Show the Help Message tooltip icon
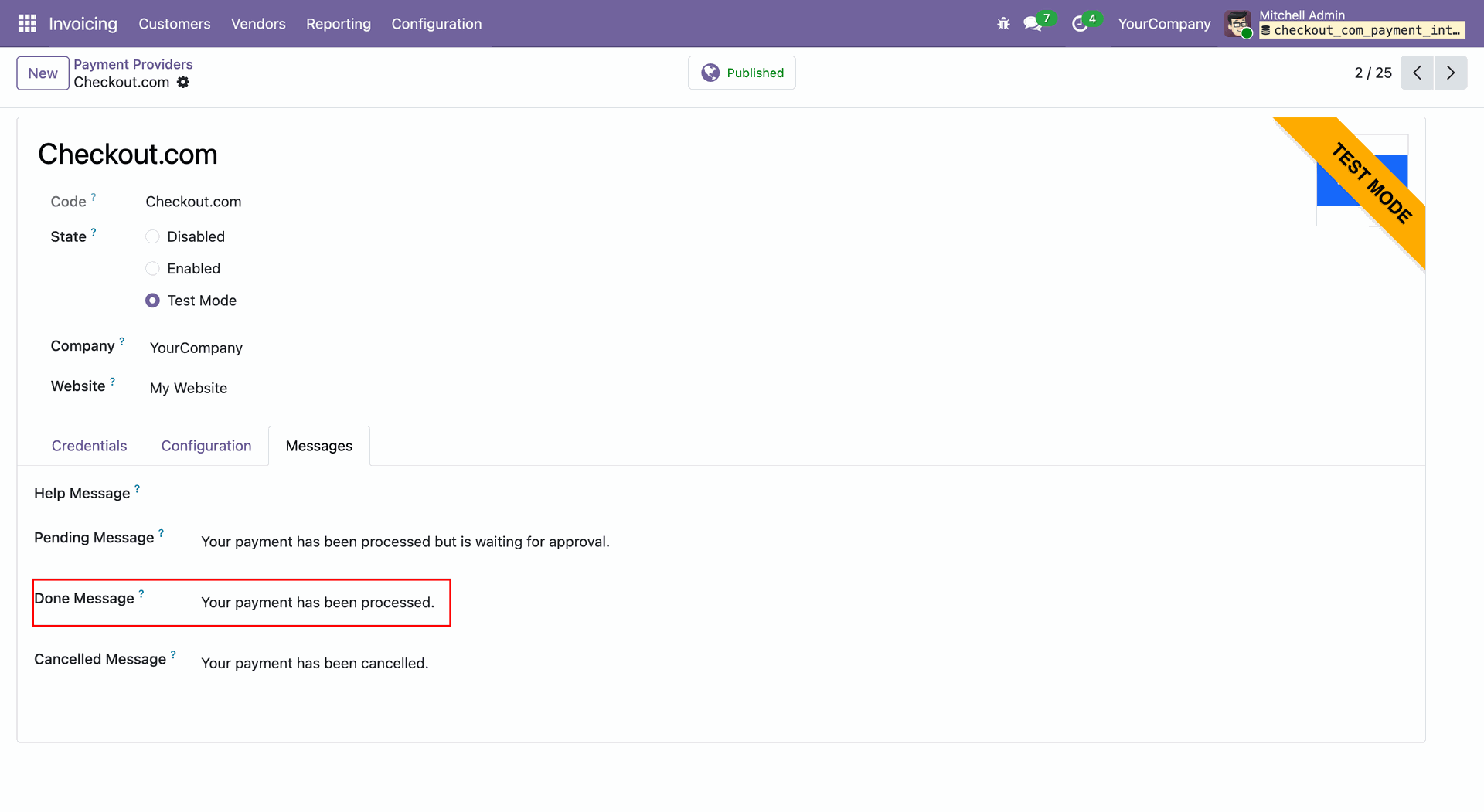The image size is (1484, 812). pos(138,488)
